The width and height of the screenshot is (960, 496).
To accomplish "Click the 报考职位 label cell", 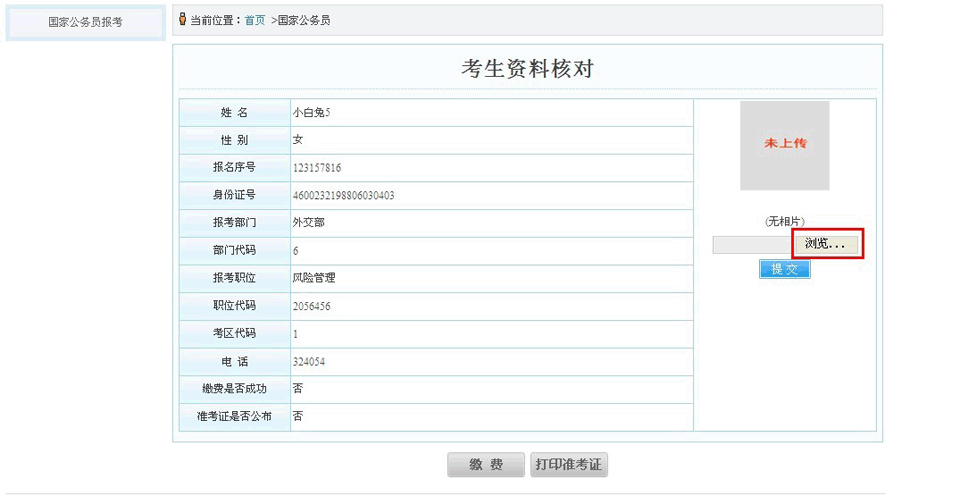I will tap(234, 278).
